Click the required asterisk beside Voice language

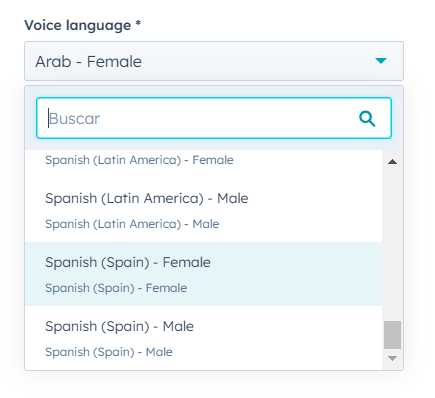(138, 23)
